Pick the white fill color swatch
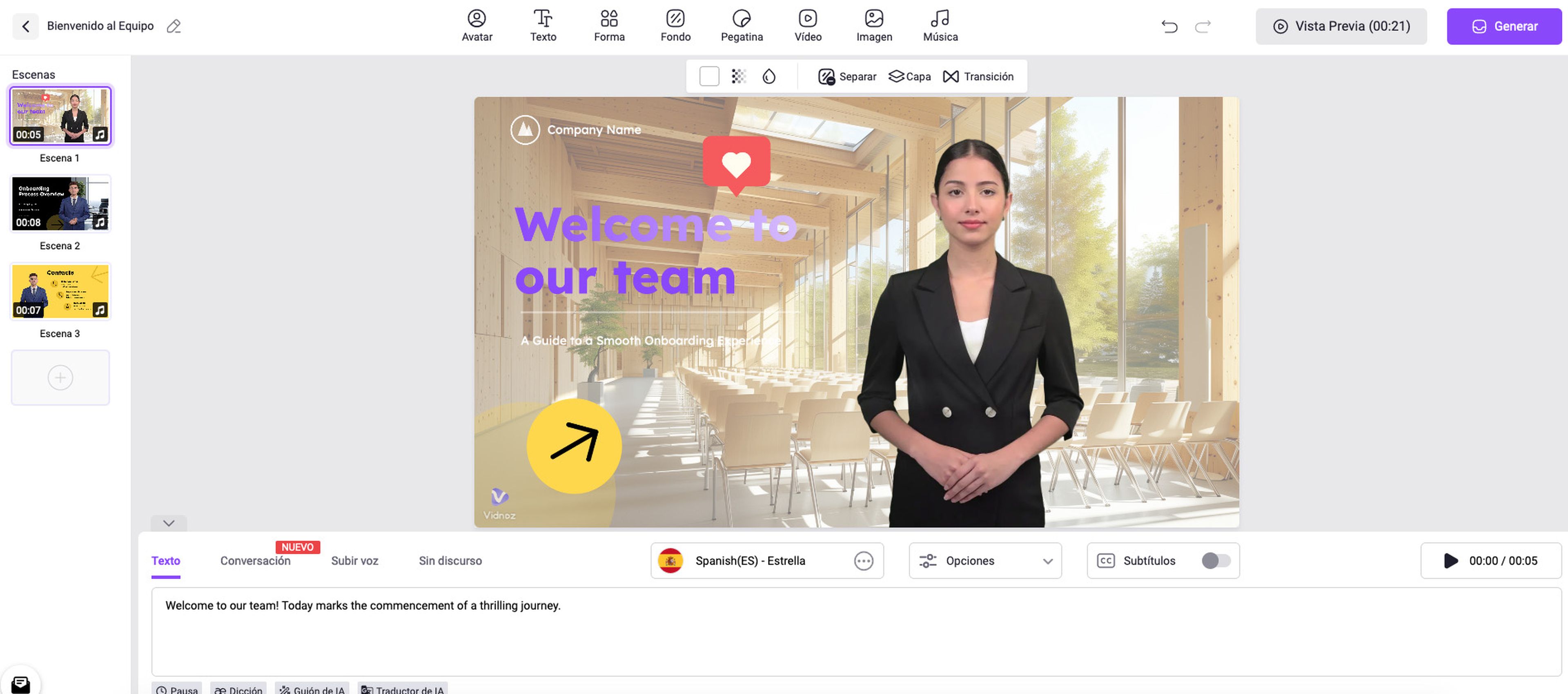 [x=709, y=77]
